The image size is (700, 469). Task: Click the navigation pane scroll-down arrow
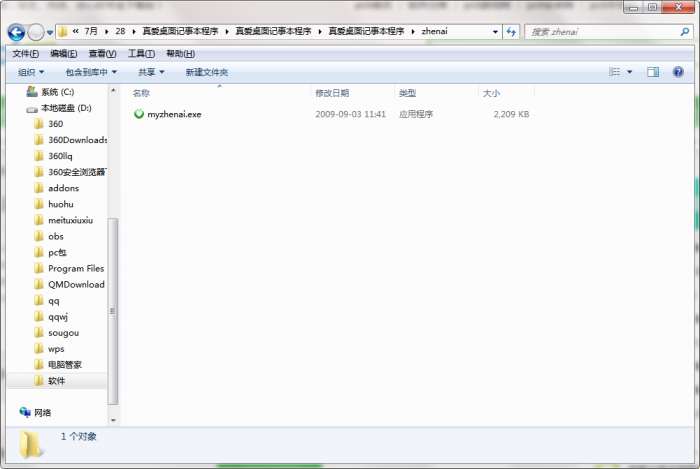(113, 420)
